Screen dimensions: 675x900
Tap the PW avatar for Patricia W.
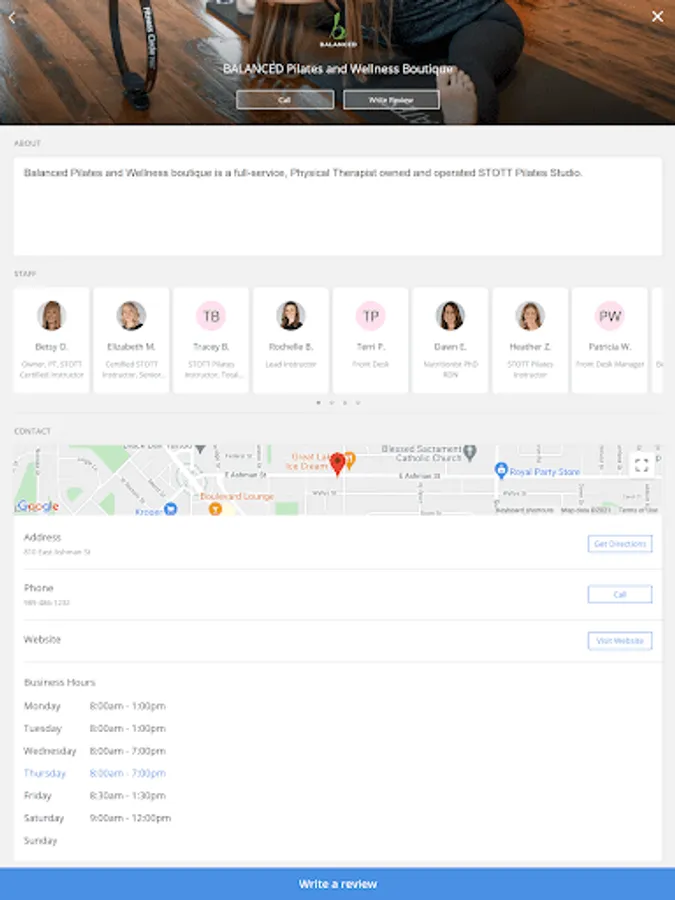click(x=610, y=316)
